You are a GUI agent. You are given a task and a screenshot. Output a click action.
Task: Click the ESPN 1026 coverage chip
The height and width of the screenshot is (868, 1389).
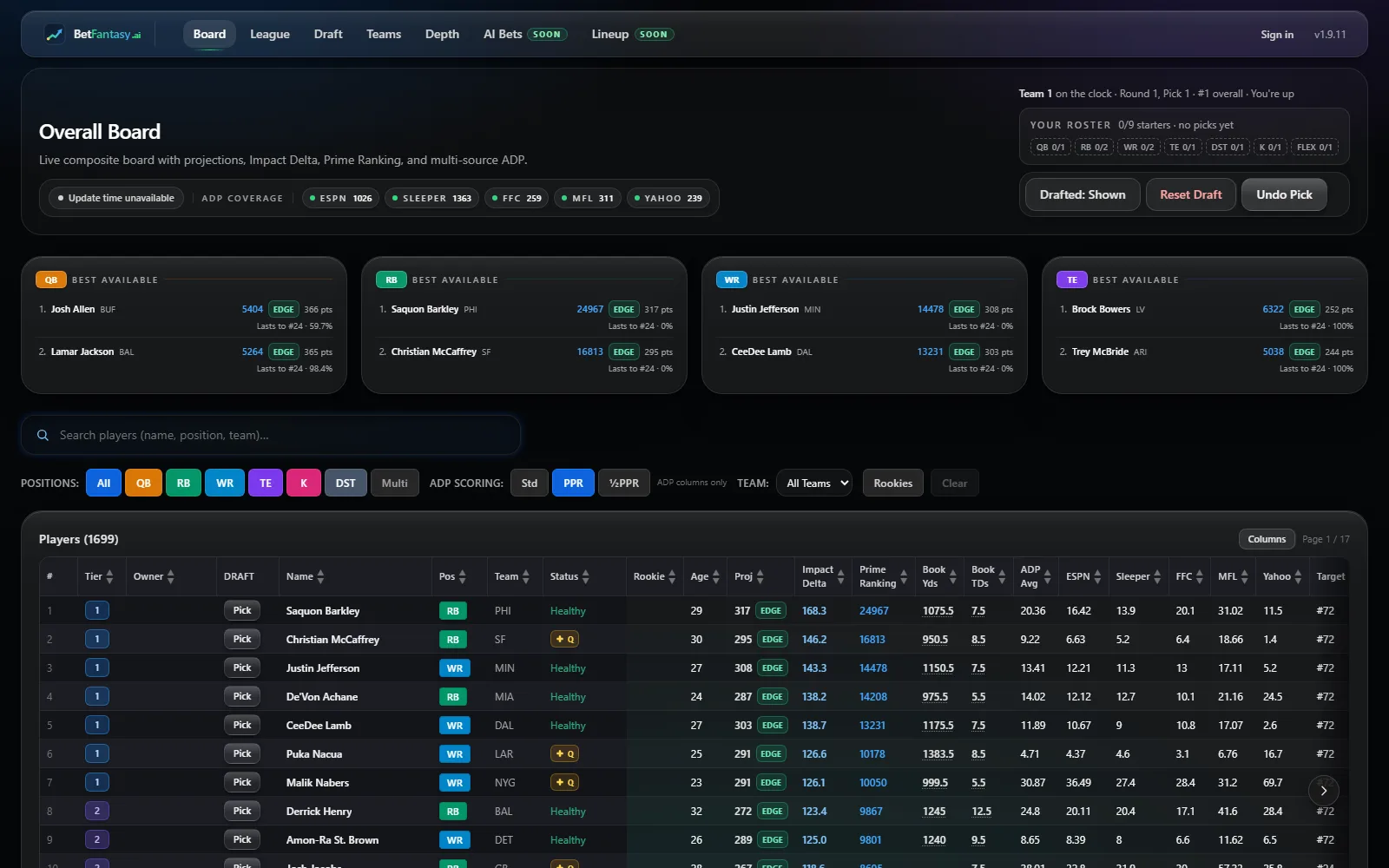point(340,199)
